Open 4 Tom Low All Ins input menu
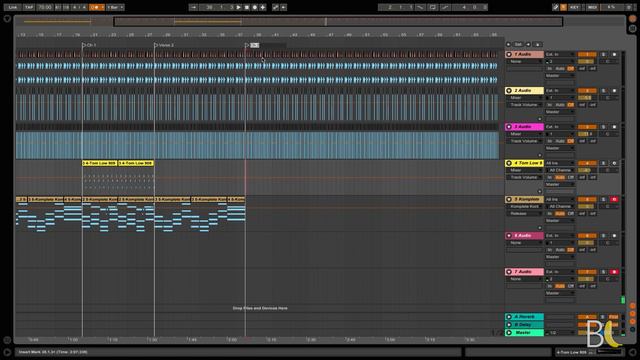The width and height of the screenshot is (640, 360). [560, 163]
